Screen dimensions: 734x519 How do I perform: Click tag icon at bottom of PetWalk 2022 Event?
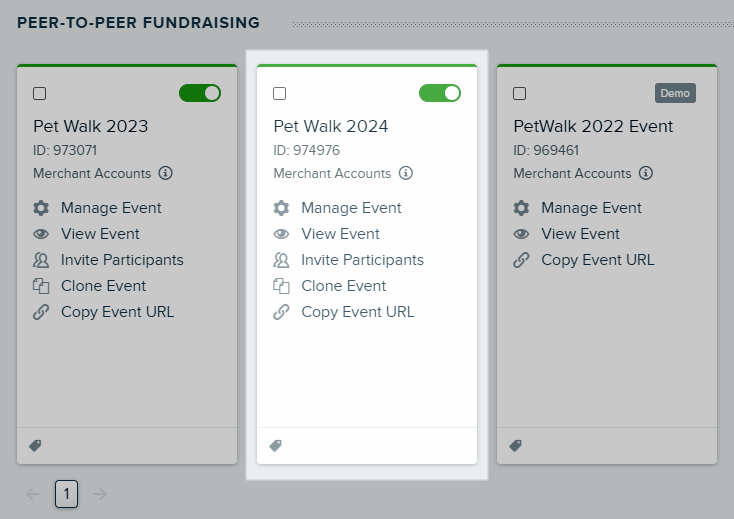tap(515, 446)
